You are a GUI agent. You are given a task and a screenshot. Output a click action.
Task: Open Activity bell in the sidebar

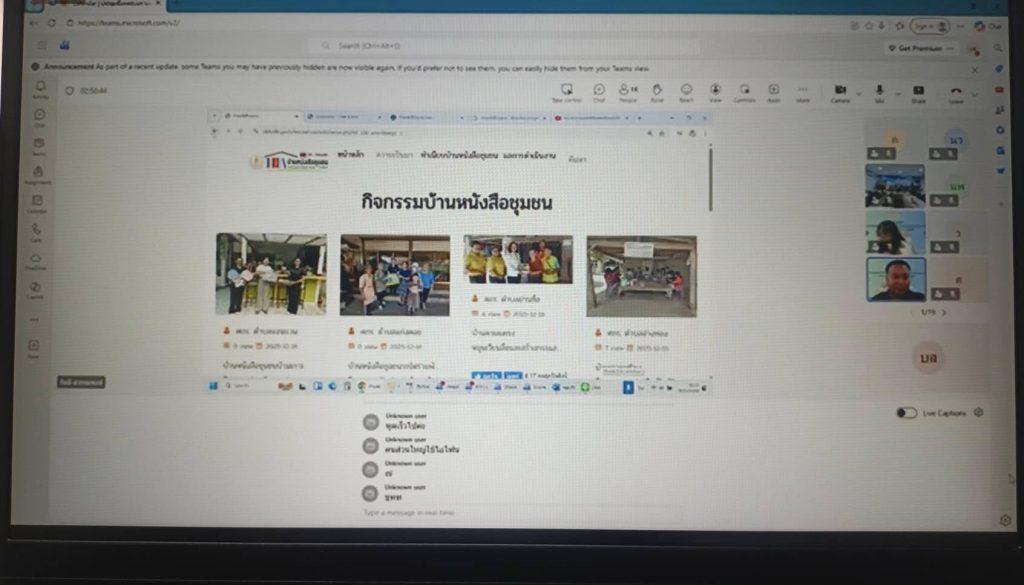[x=39, y=88]
